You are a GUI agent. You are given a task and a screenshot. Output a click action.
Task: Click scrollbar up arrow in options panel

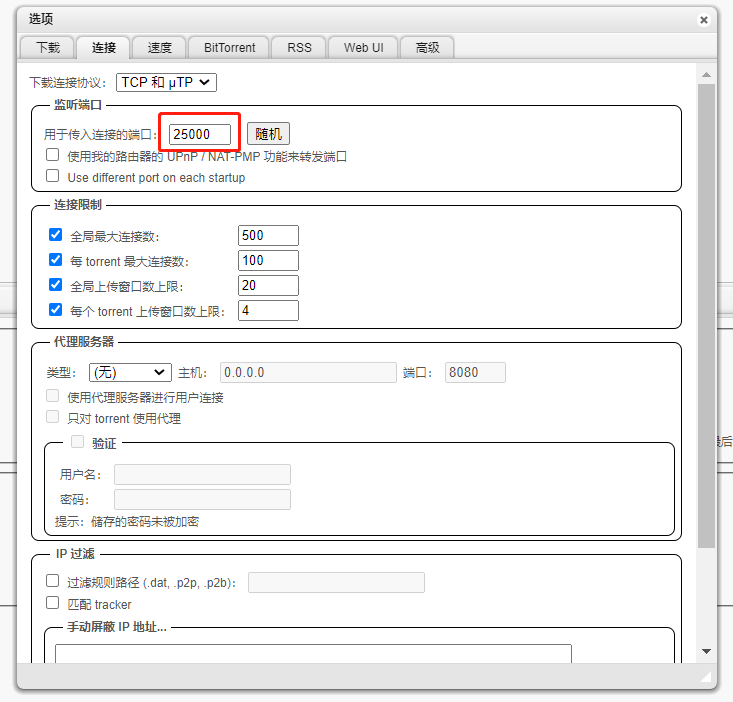click(706, 75)
